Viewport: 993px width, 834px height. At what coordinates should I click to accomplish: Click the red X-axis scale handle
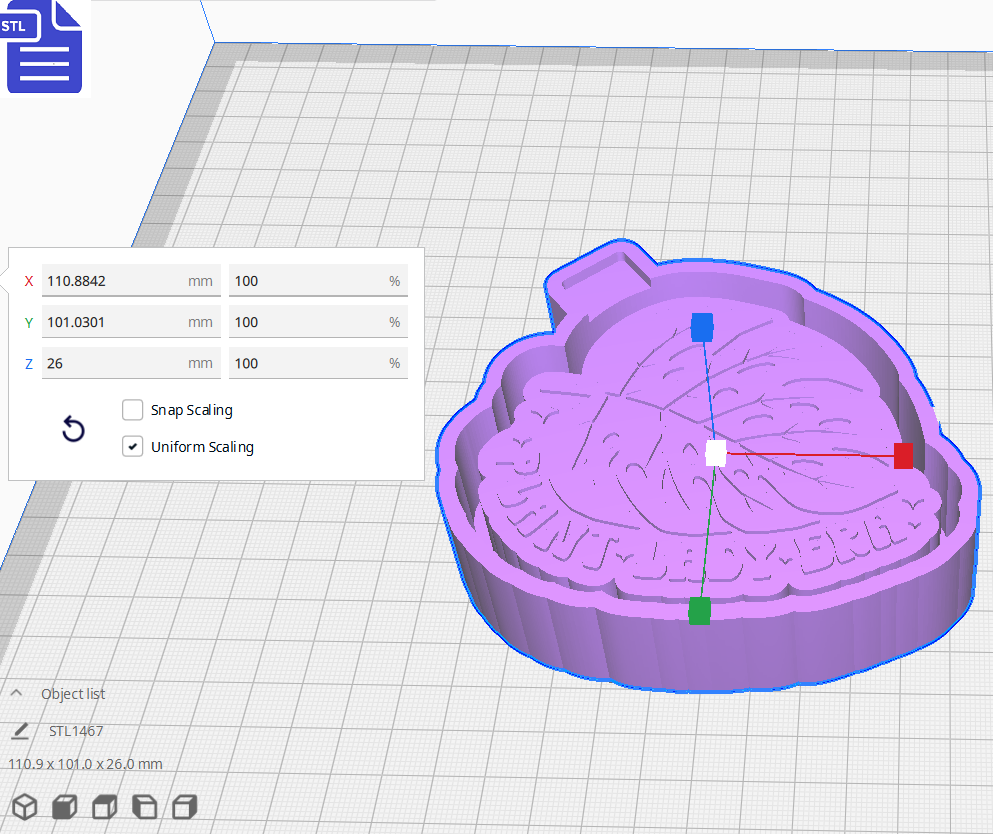pyautogui.click(x=904, y=456)
